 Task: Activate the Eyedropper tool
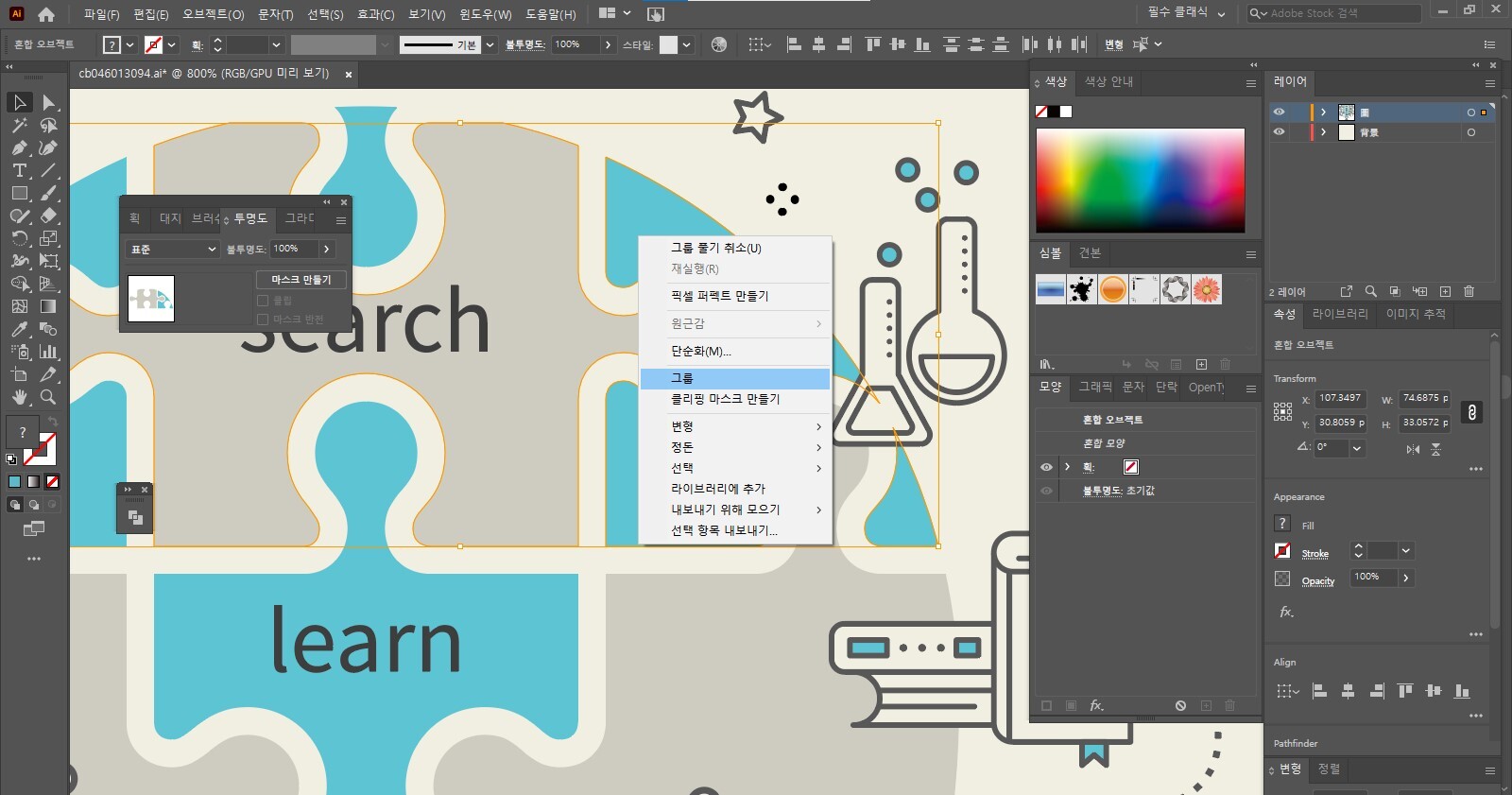(19, 329)
